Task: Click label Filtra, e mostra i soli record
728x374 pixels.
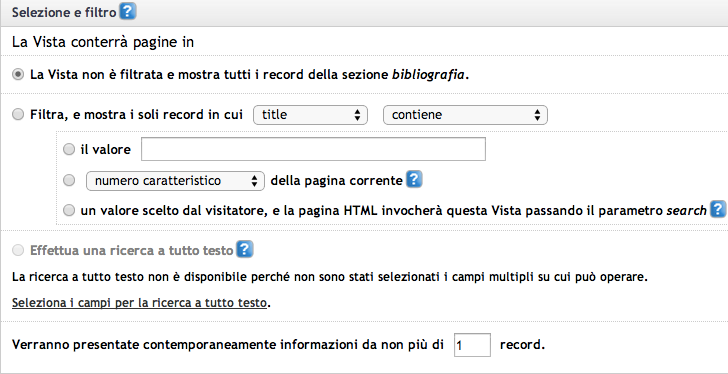Action: click(136, 115)
